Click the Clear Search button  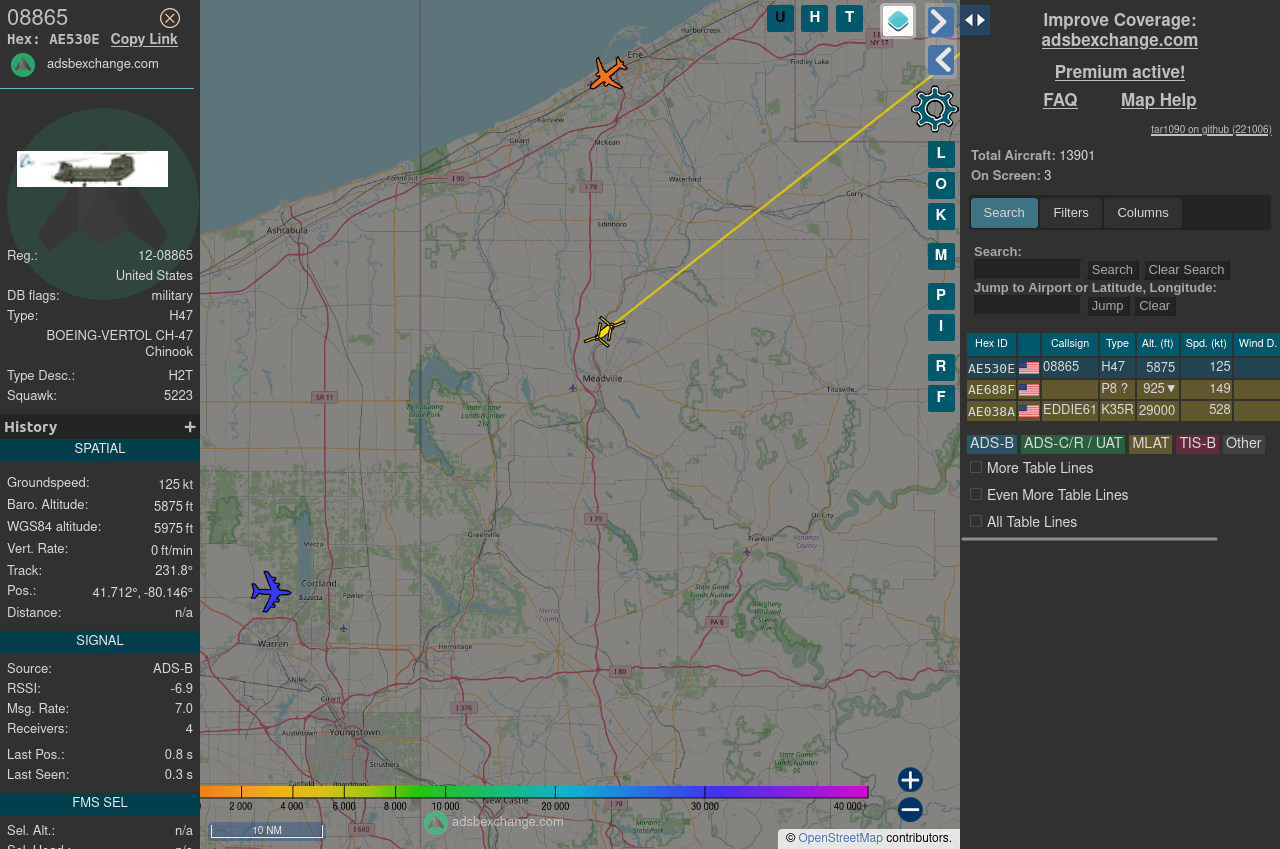1186,270
